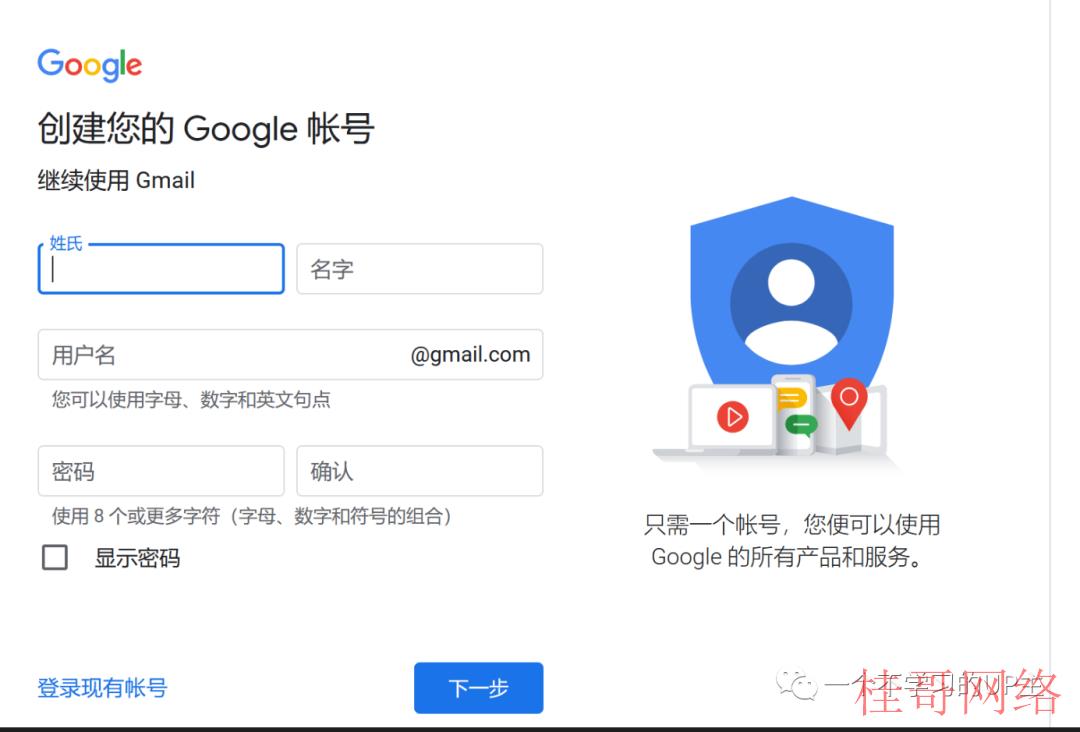Select the 确认 confirm password field

pyautogui.click(x=419, y=471)
